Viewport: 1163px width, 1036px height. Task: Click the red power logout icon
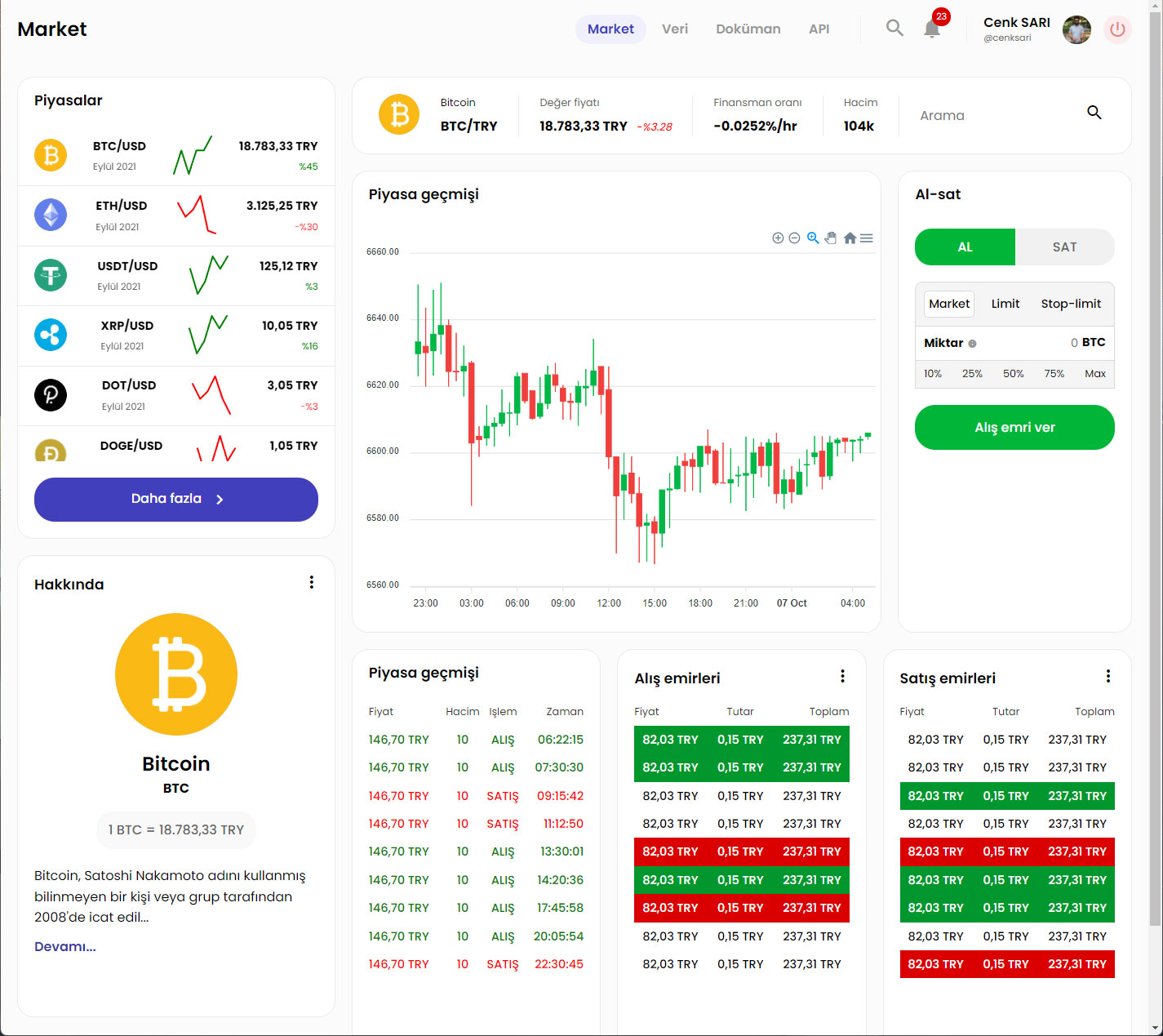tap(1117, 30)
